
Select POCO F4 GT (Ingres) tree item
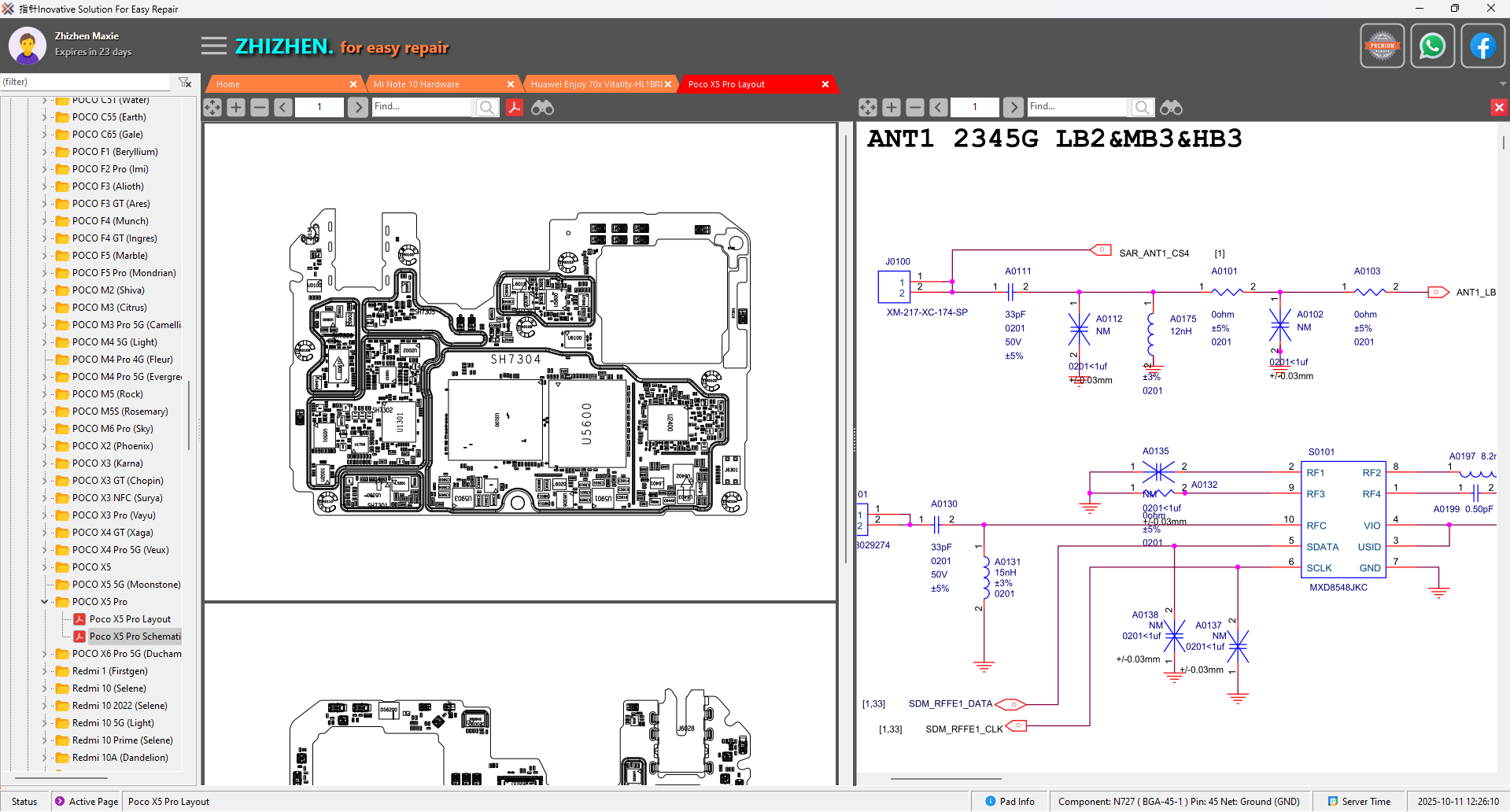coord(115,238)
